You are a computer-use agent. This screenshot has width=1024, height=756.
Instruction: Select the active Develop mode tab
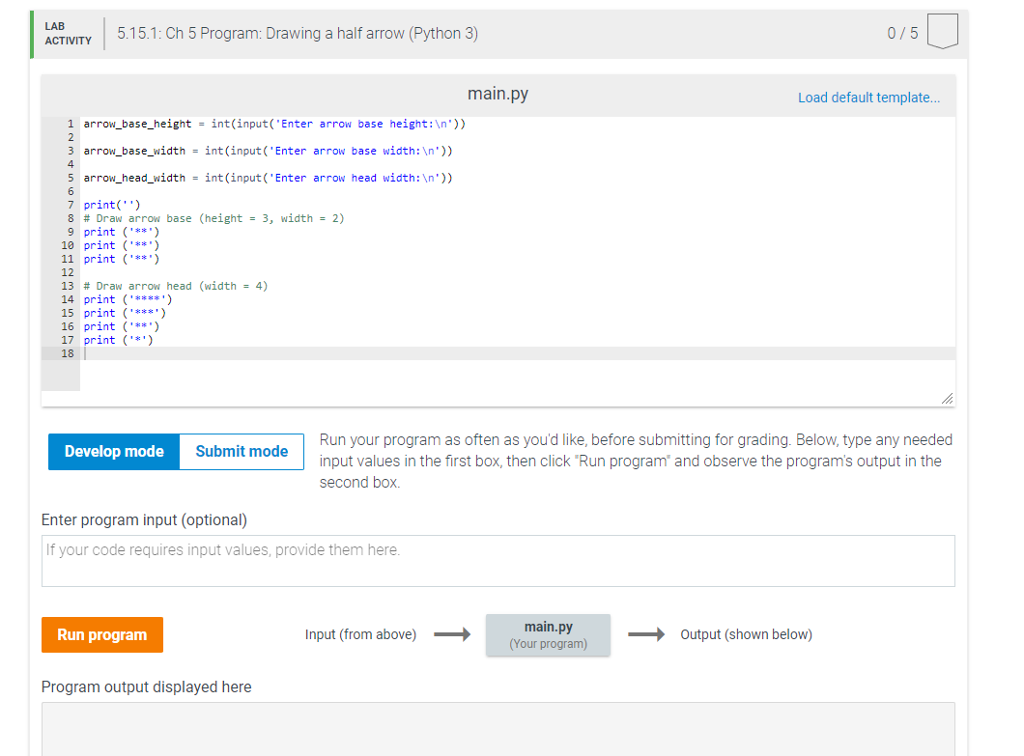[x=113, y=451]
